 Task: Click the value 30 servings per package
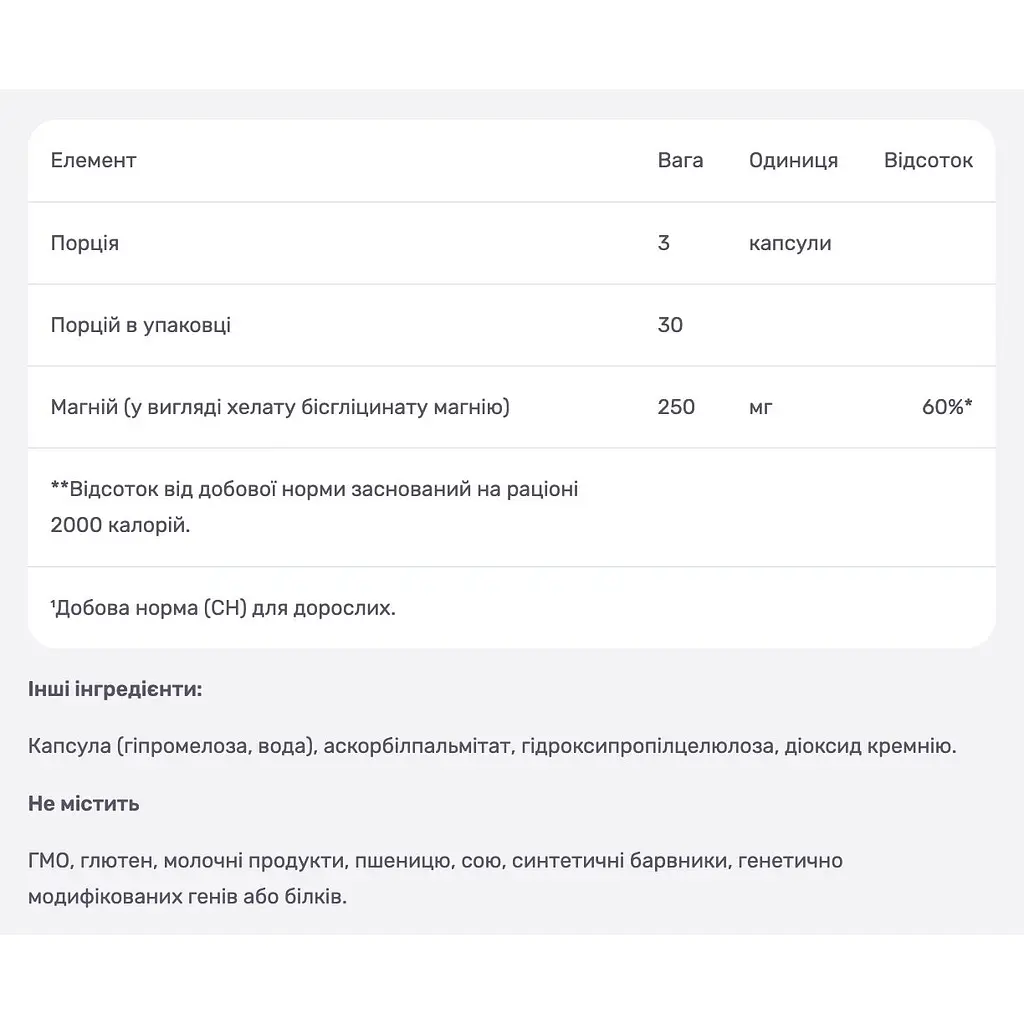click(x=670, y=325)
